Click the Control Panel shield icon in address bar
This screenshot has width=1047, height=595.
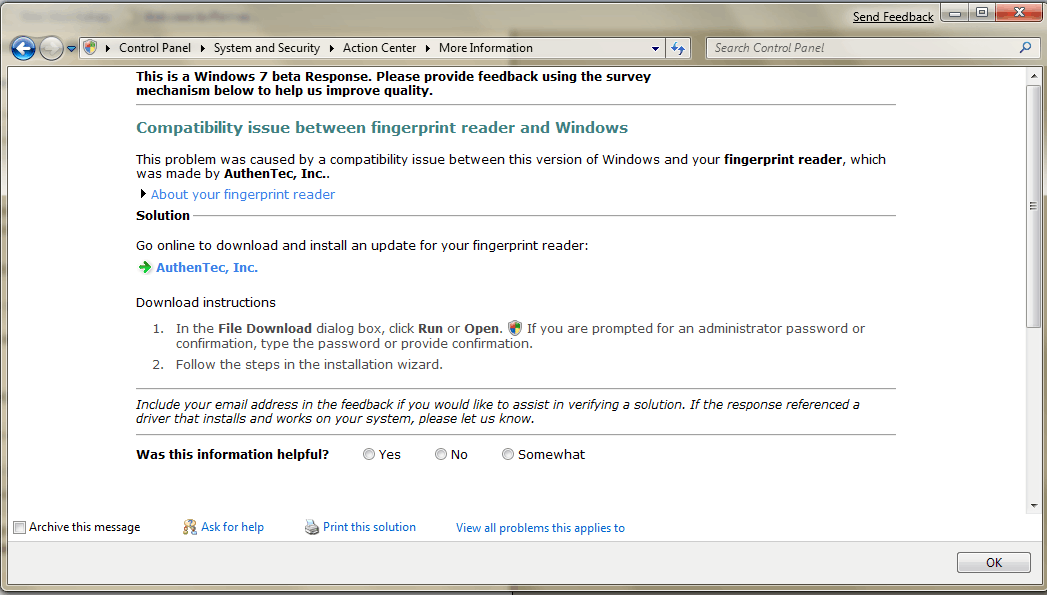[91, 47]
